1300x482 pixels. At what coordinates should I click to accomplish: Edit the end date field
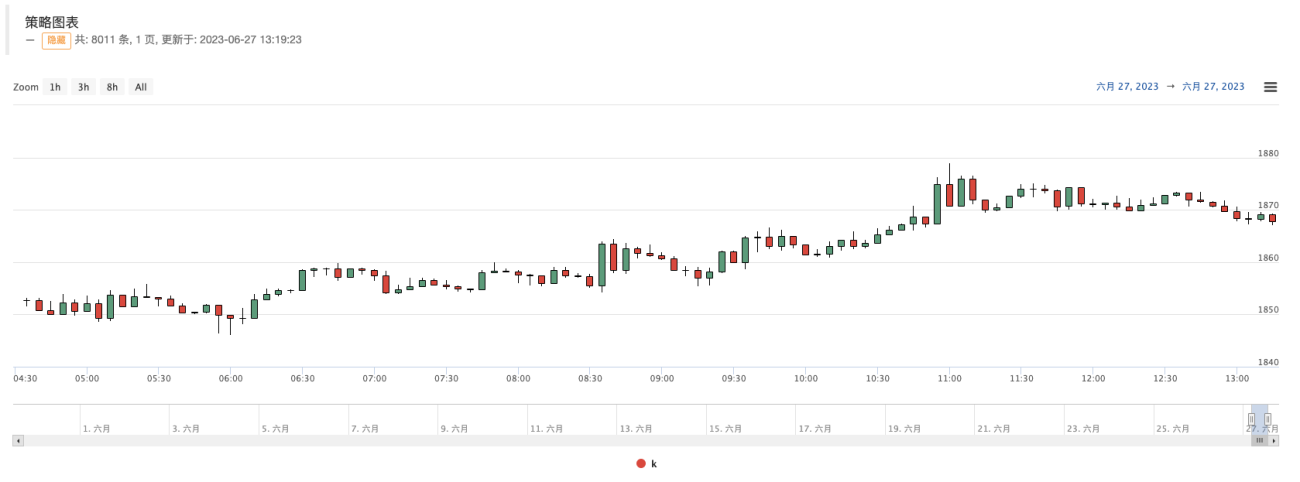pyautogui.click(x=1213, y=87)
